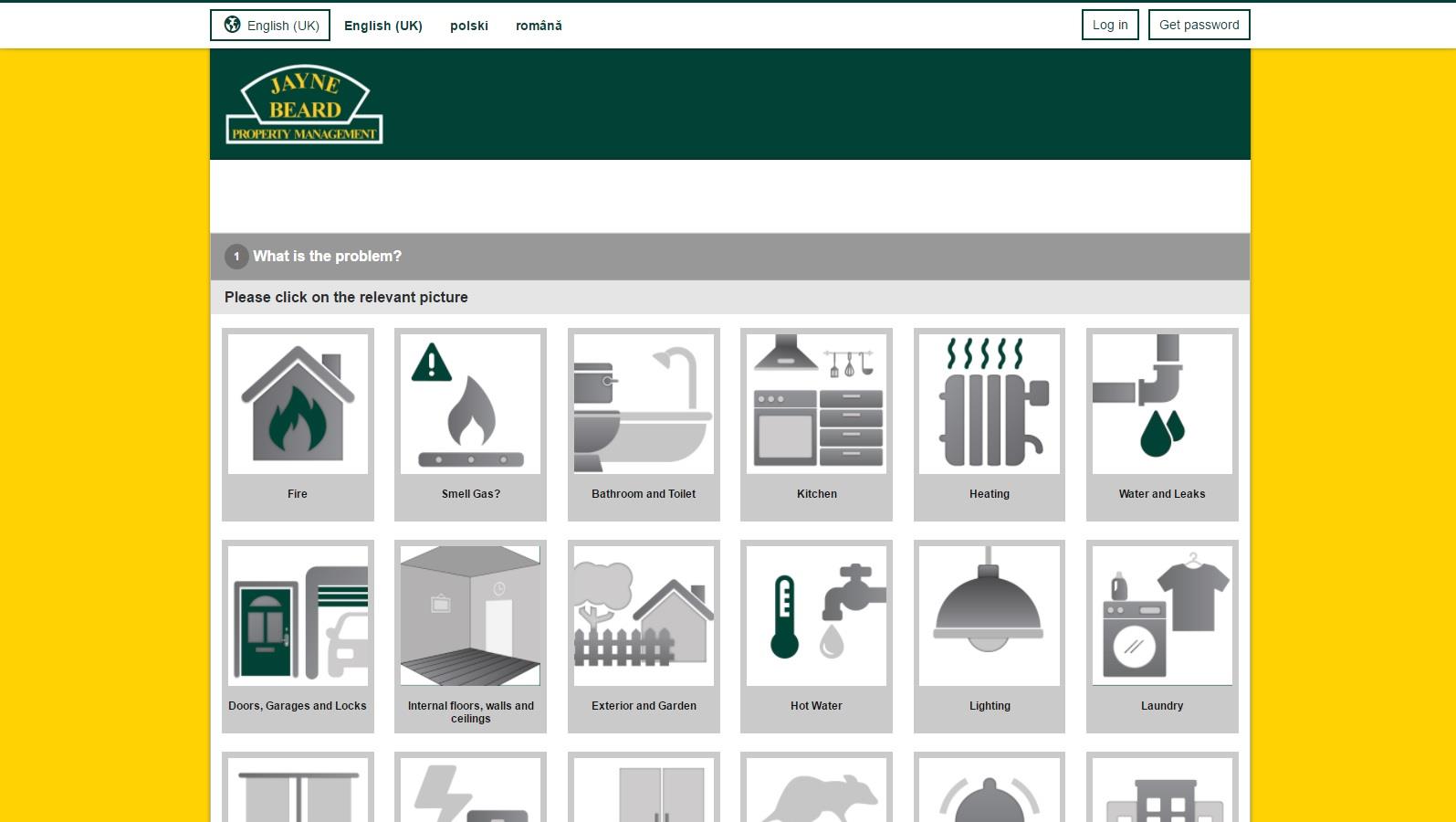The image size is (1456, 822).
Task: Switch language to polski
Action: coord(469,26)
